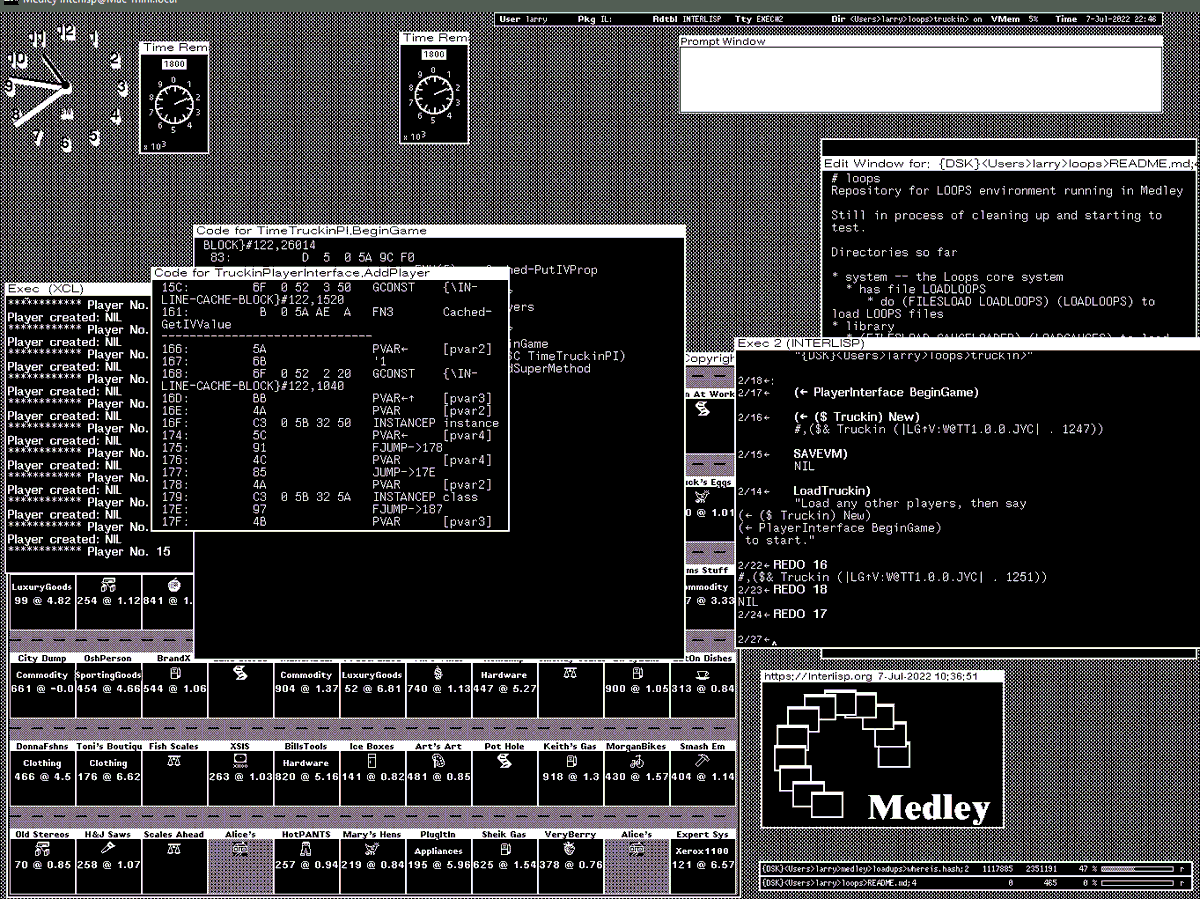Image resolution: width=1200 pixels, height=899 pixels.
Task: Select the stereo icon above 254 @ 1.12
Action: click(x=107, y=584)
